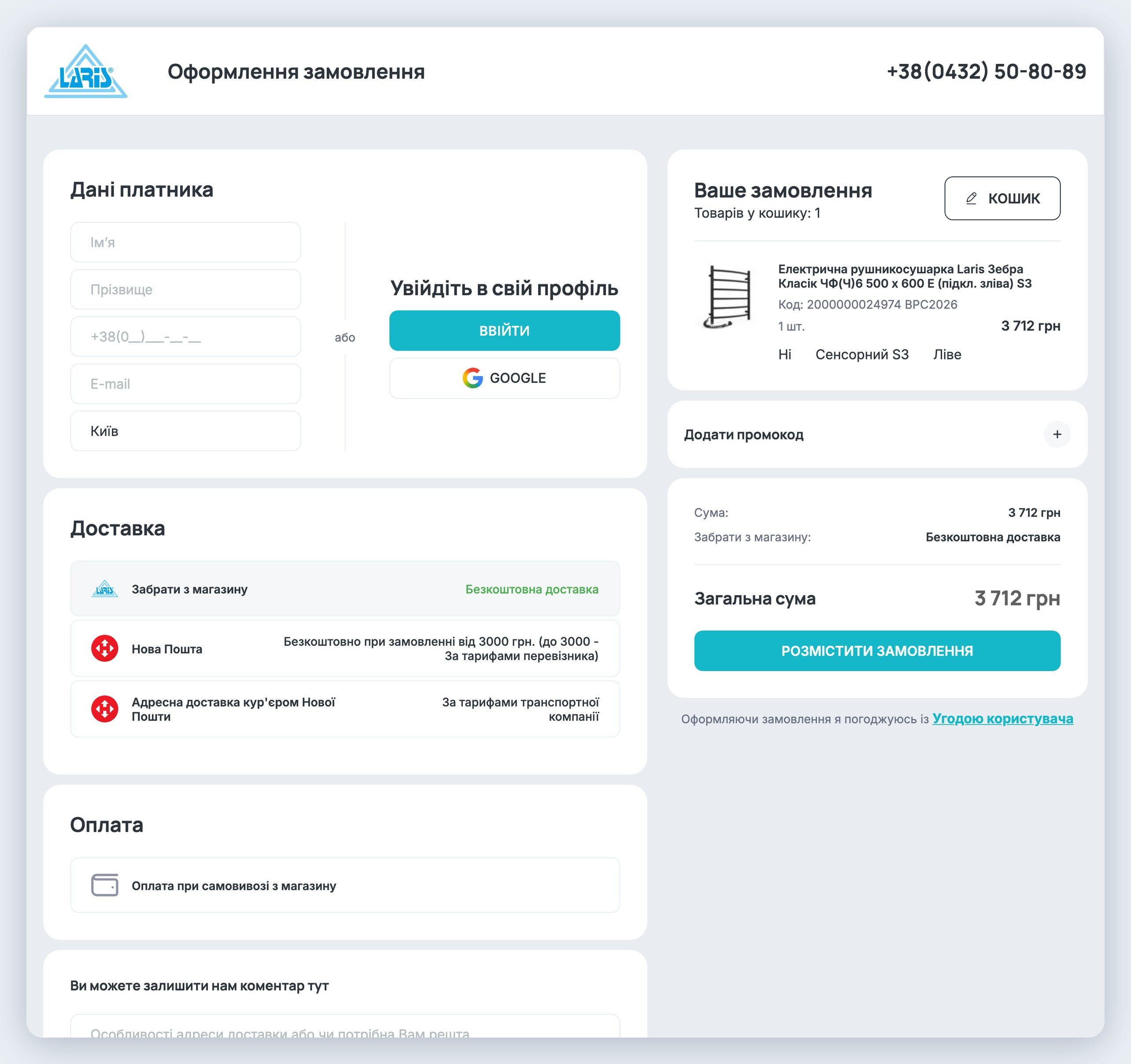The width and height of the screenshot is (1131, 1064).
Task: Select Оплата при самовивозі з магазину
Action: pyautogui.click(x=345, y=885)
